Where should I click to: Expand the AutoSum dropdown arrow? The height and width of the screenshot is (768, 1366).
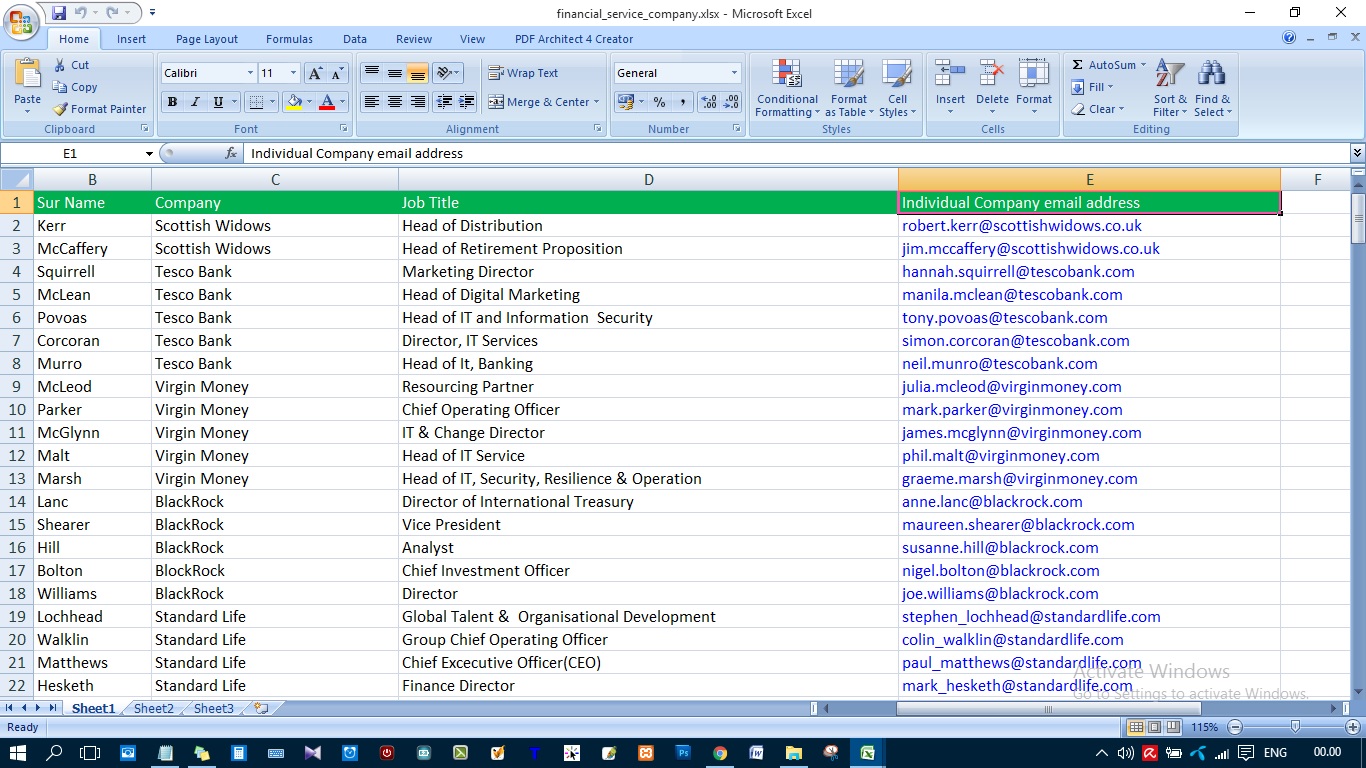point(1144,65)
